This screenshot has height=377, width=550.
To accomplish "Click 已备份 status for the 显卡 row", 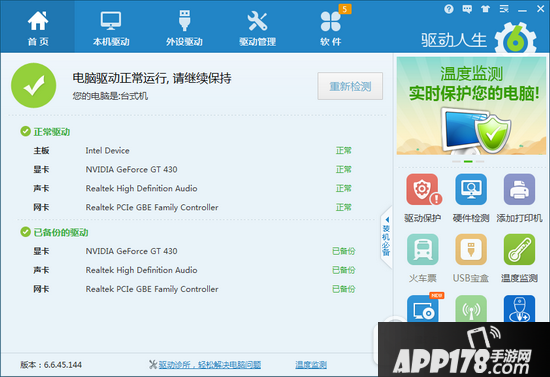I will (344, 251).
